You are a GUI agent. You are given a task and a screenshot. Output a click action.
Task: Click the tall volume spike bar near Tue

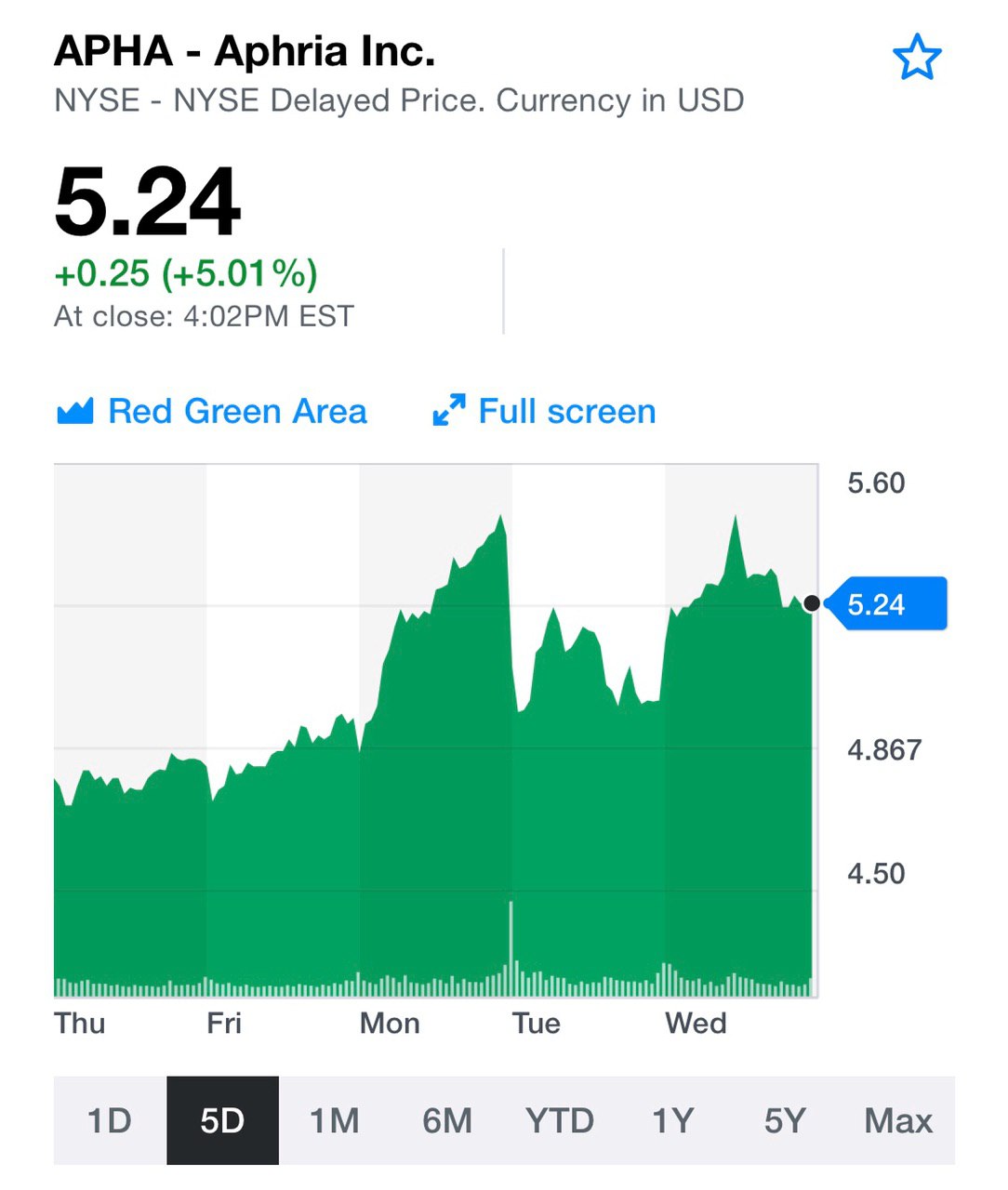[x=511, y=948]
